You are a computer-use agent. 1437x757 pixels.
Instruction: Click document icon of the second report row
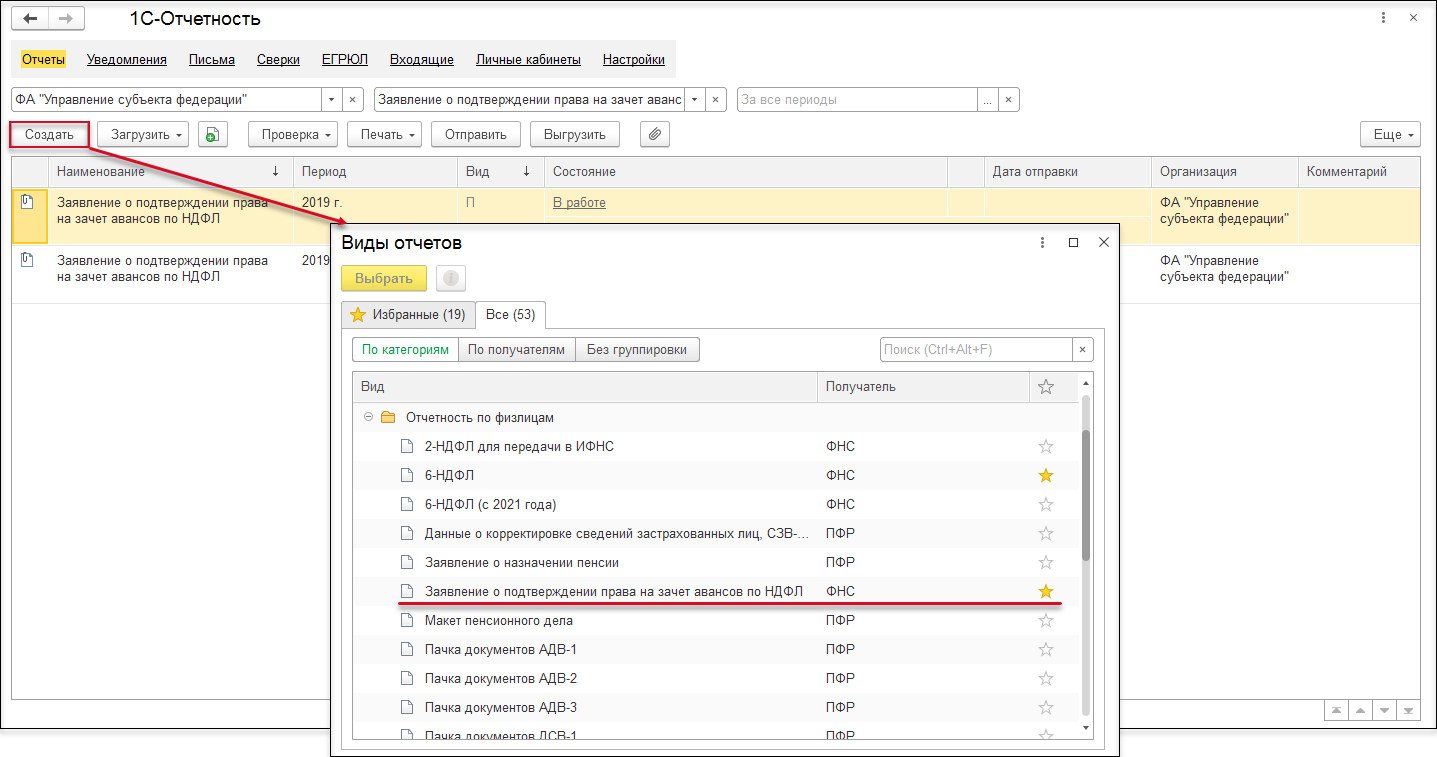tap(28, 260)
